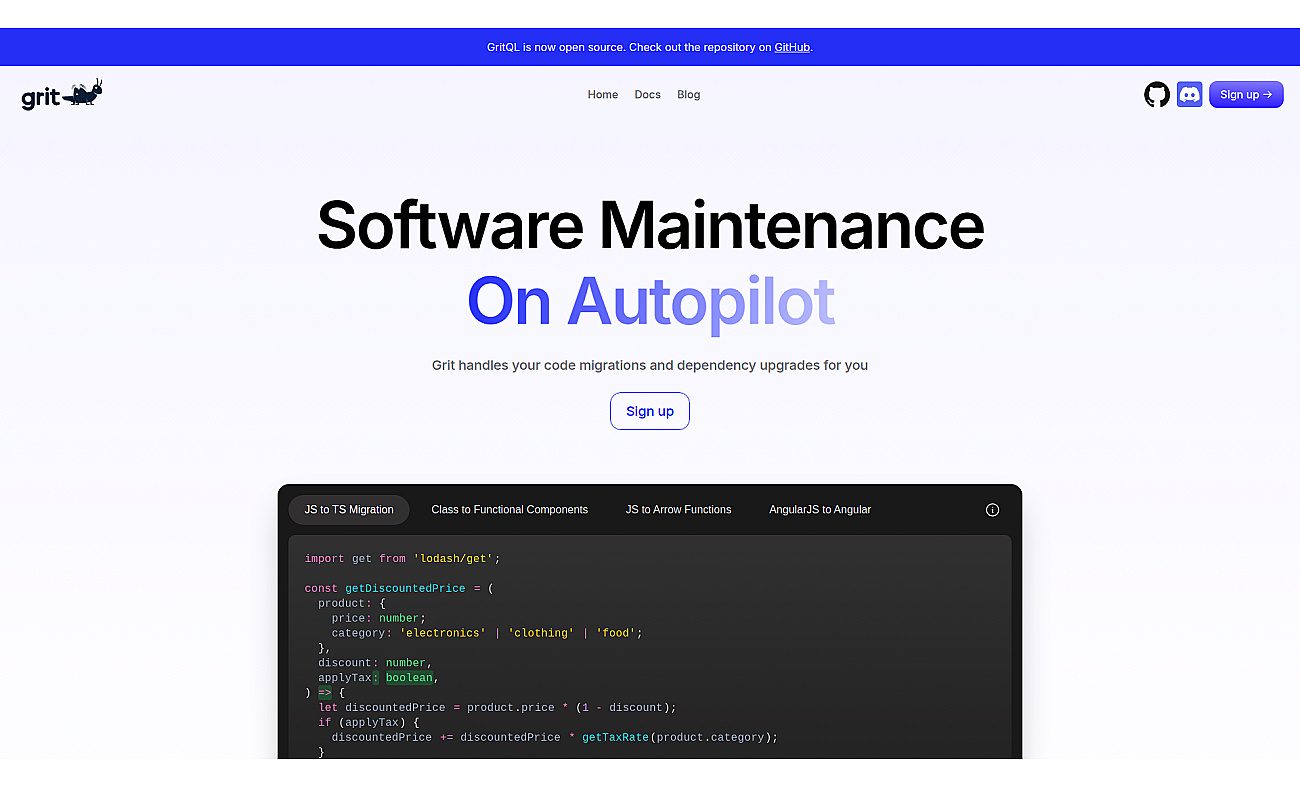Open the Discord icon in the header

point(1190,95)
